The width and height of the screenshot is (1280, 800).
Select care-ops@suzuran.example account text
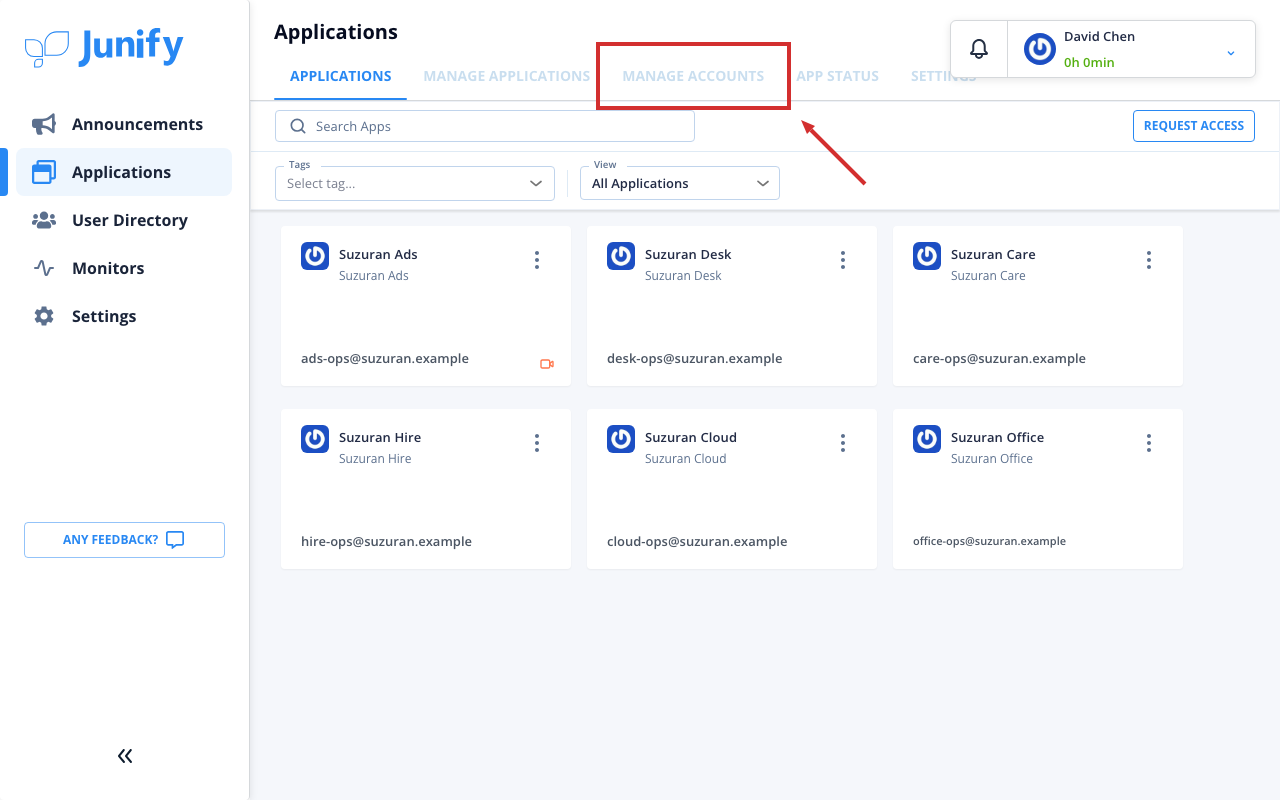click(999, 359)
